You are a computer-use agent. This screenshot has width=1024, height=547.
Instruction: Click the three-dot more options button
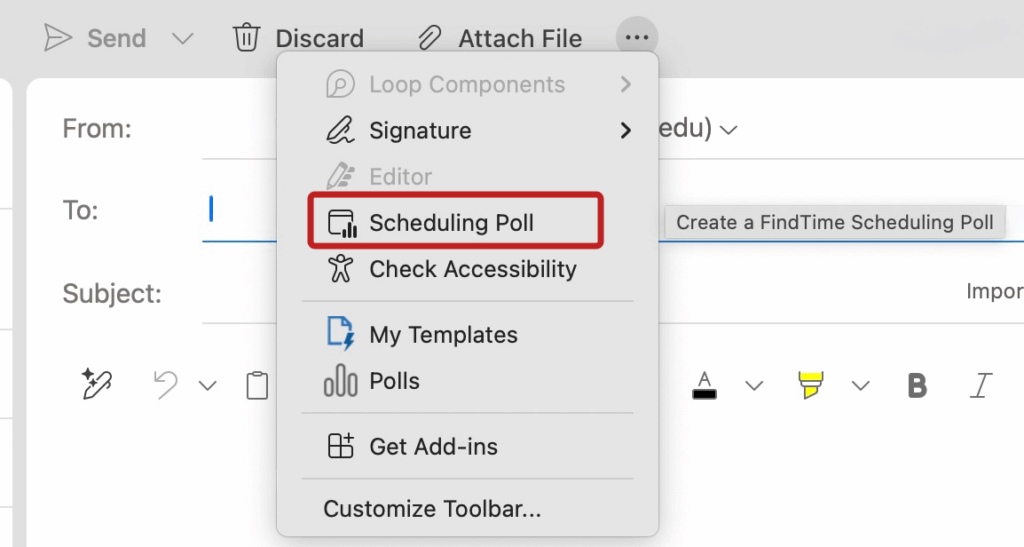point(636,38)
